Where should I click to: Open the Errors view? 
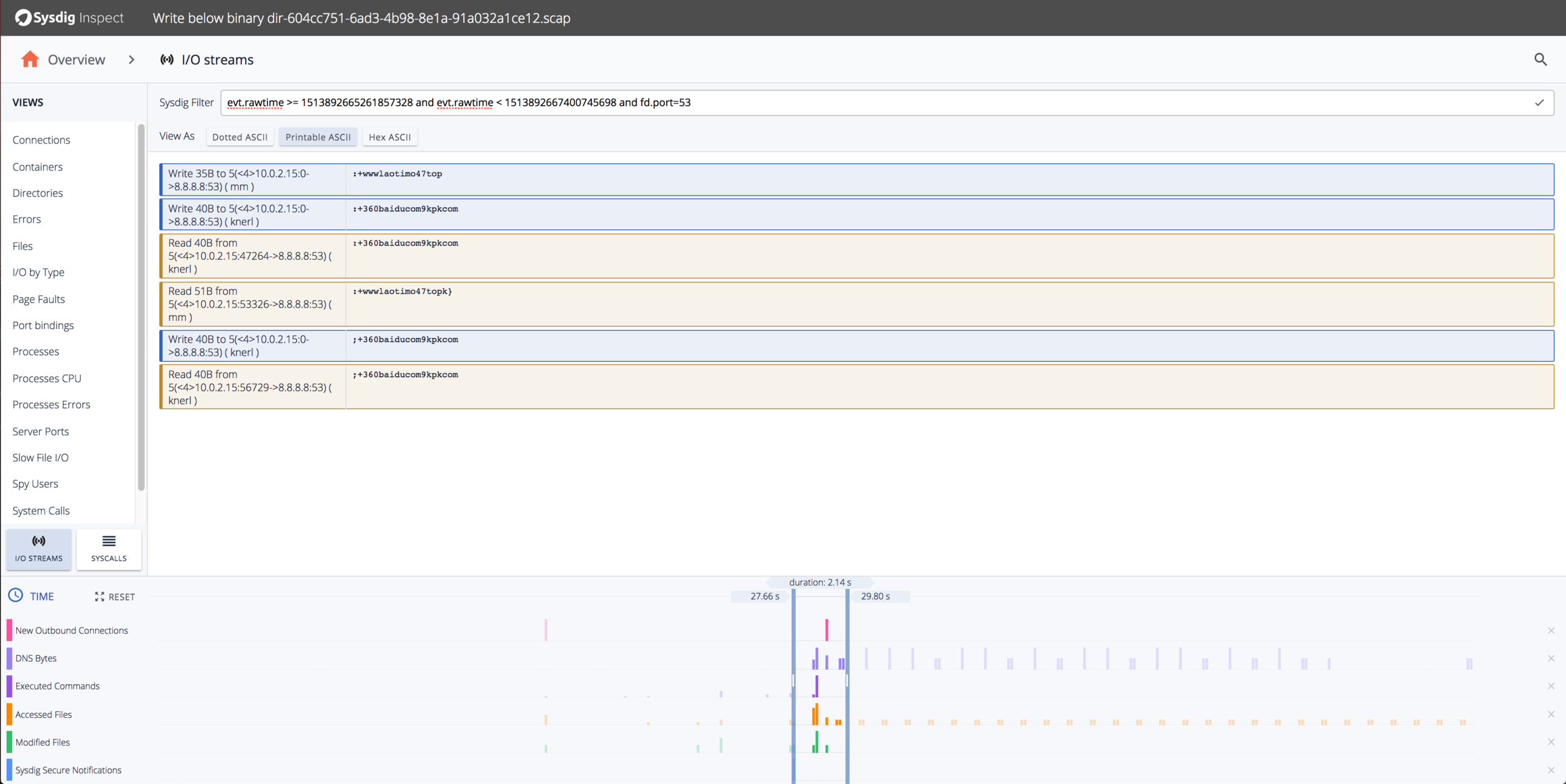26,219
